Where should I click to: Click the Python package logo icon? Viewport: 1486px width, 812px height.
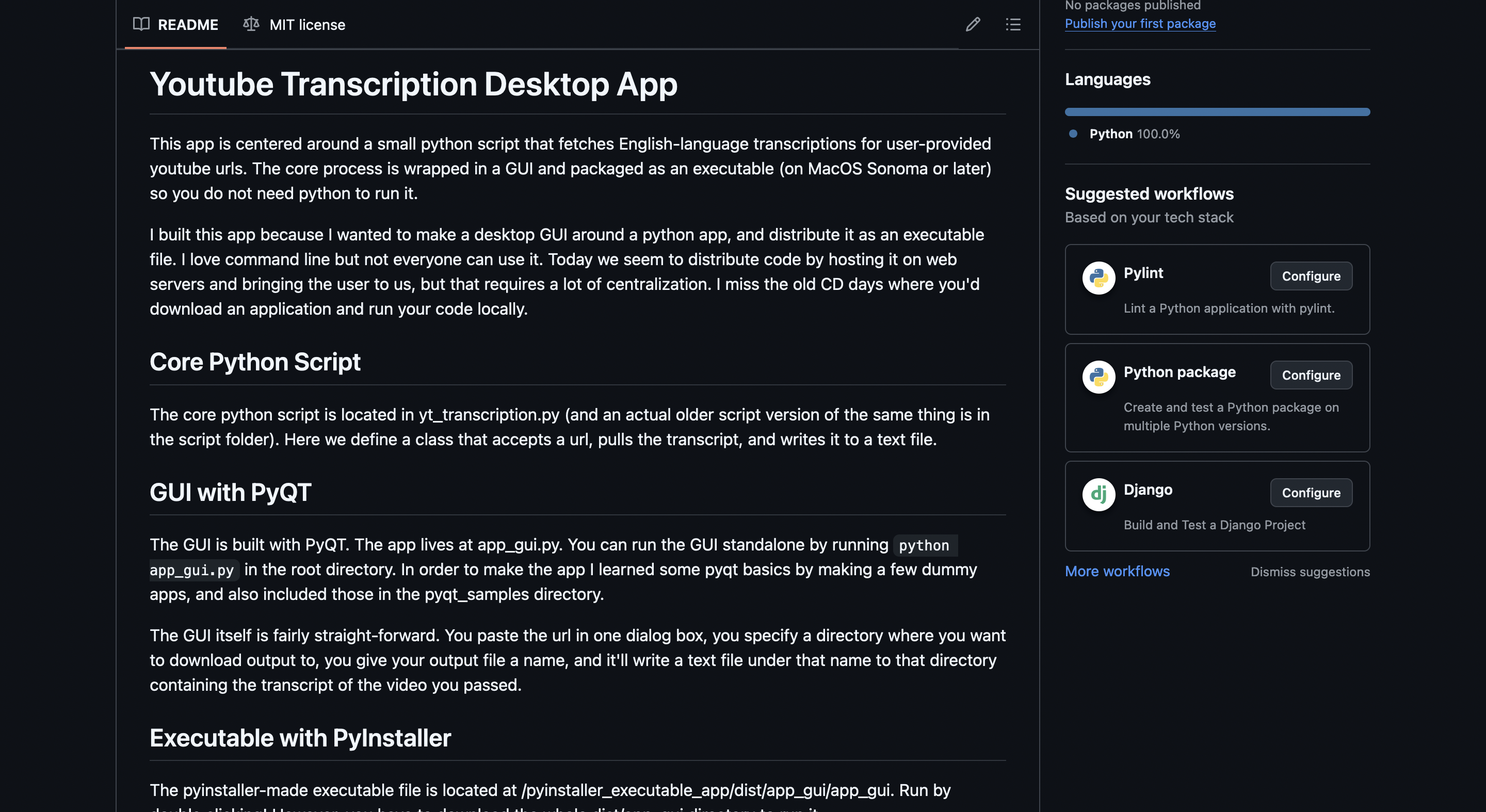click(x=1099, y=377)
